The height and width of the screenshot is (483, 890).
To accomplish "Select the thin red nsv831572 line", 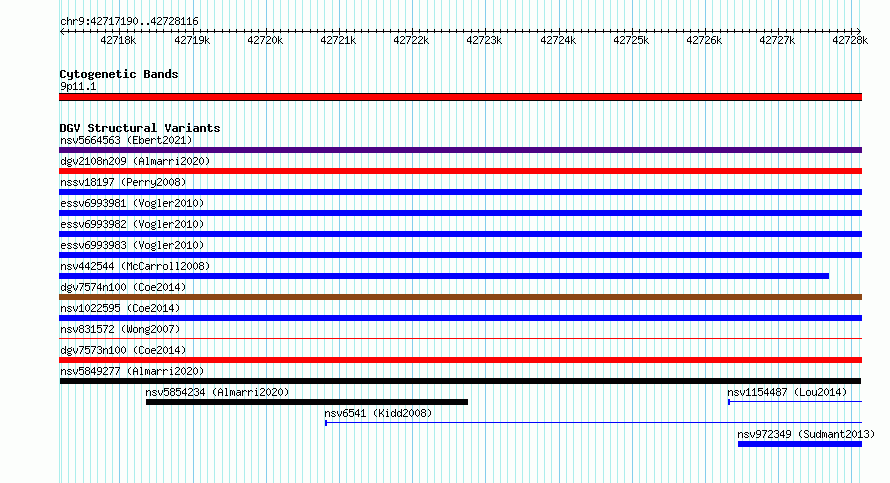I will tap(460, 339).
